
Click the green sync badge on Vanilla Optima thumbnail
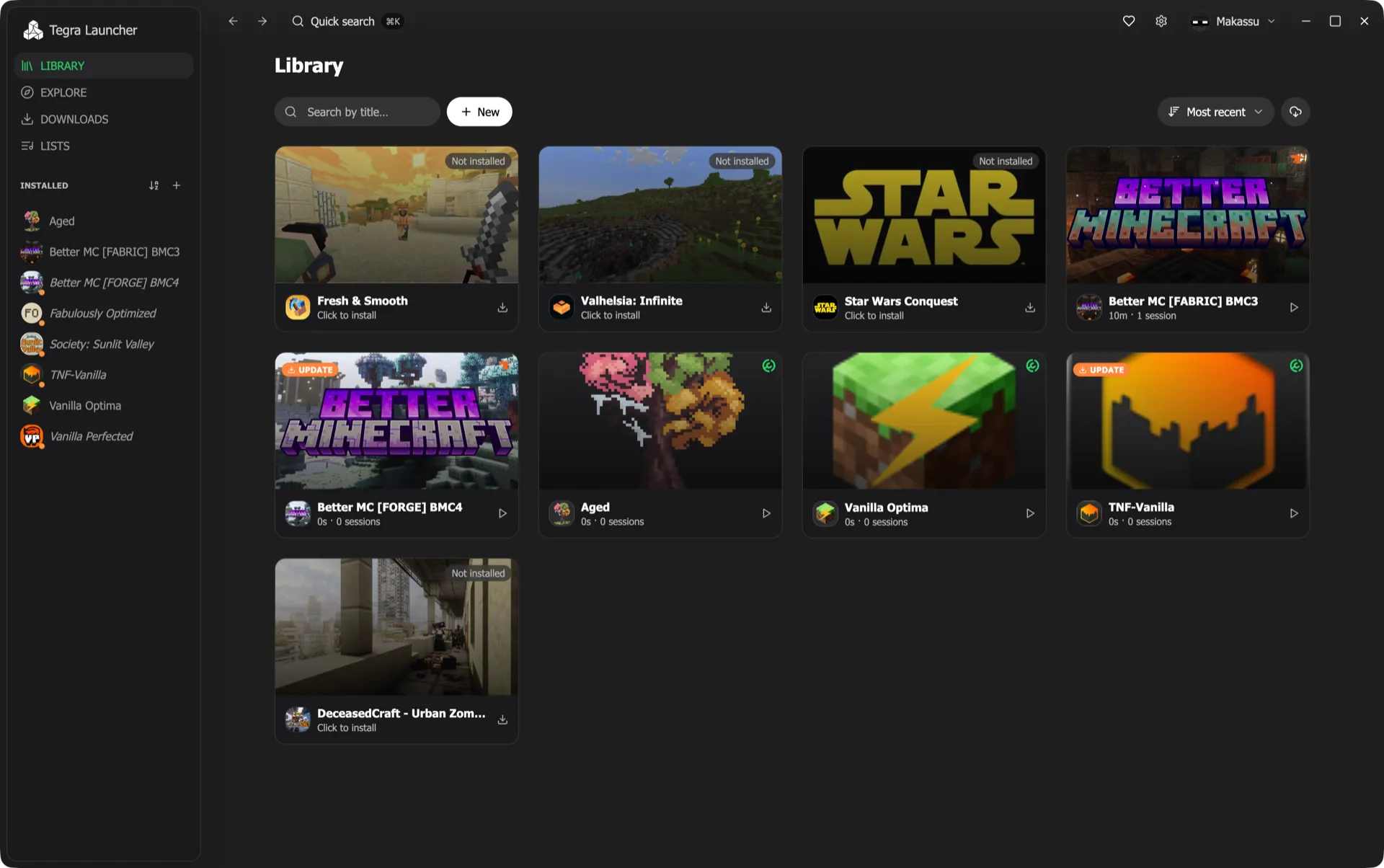point(1033,366)
